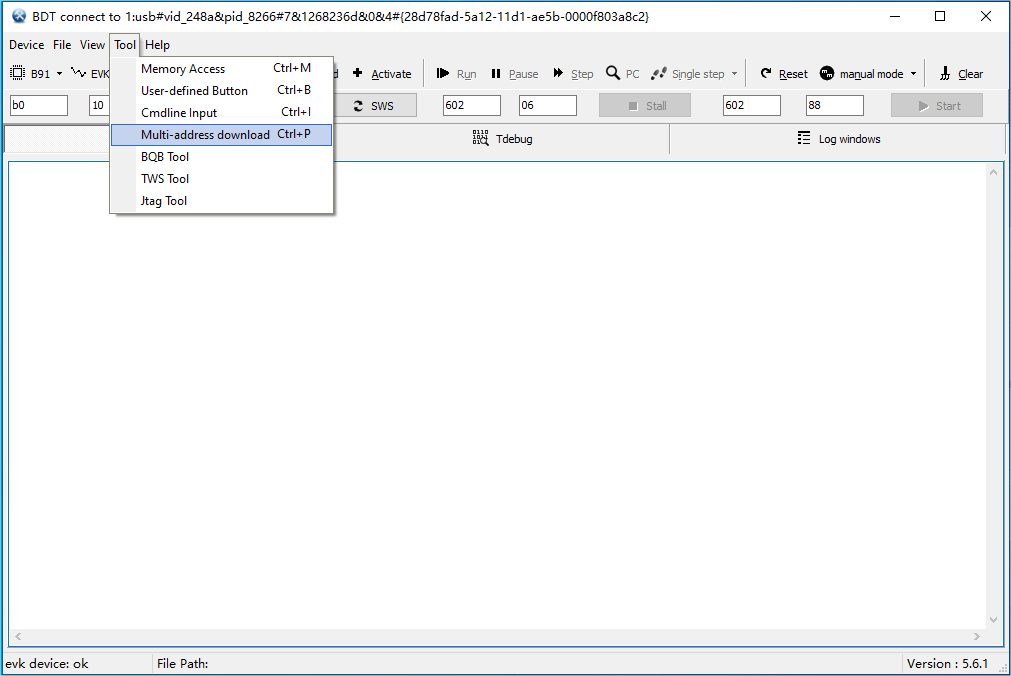Click the Log windows list icon
1011x676 pixels.
[803, 138]
